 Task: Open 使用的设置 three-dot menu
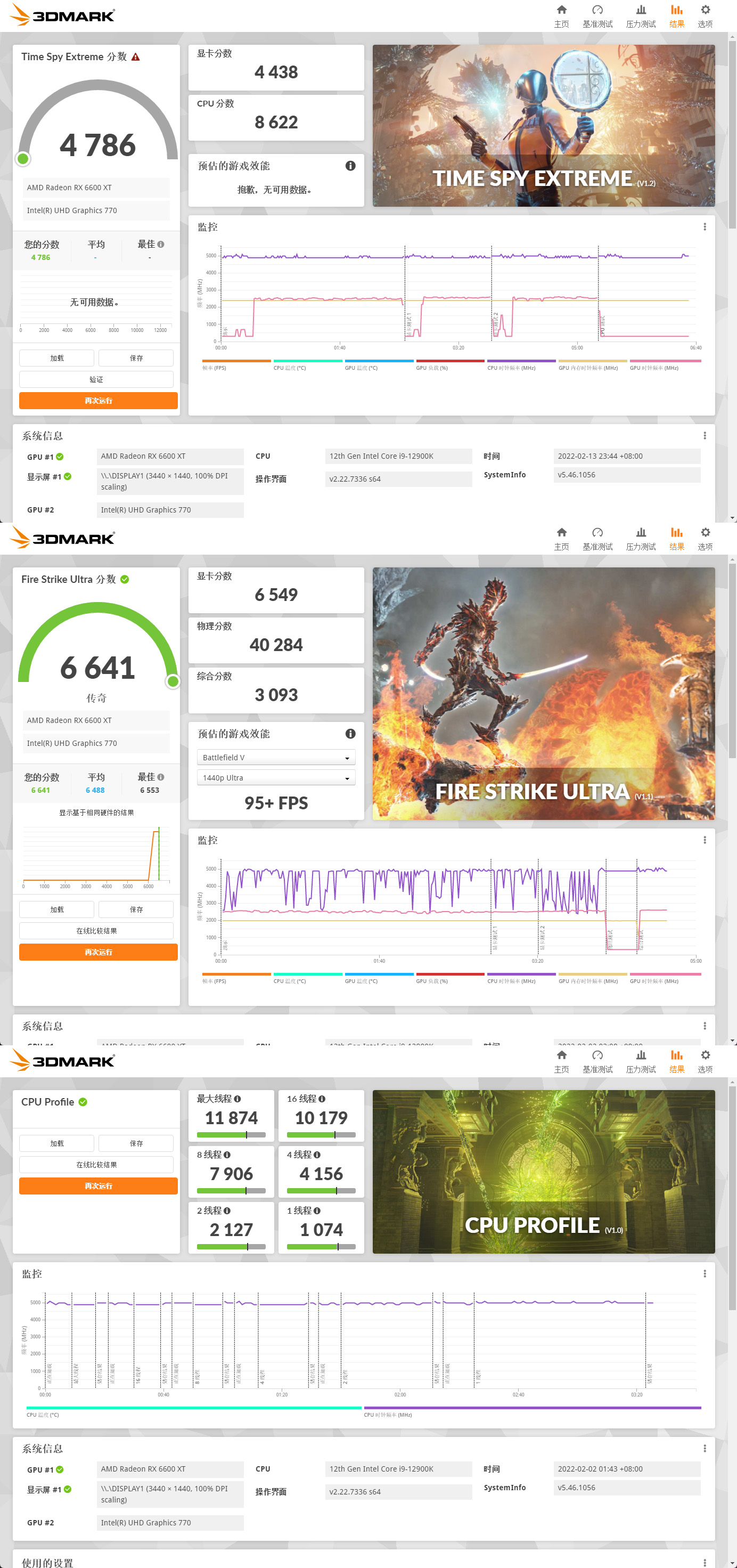[705, 1563]
